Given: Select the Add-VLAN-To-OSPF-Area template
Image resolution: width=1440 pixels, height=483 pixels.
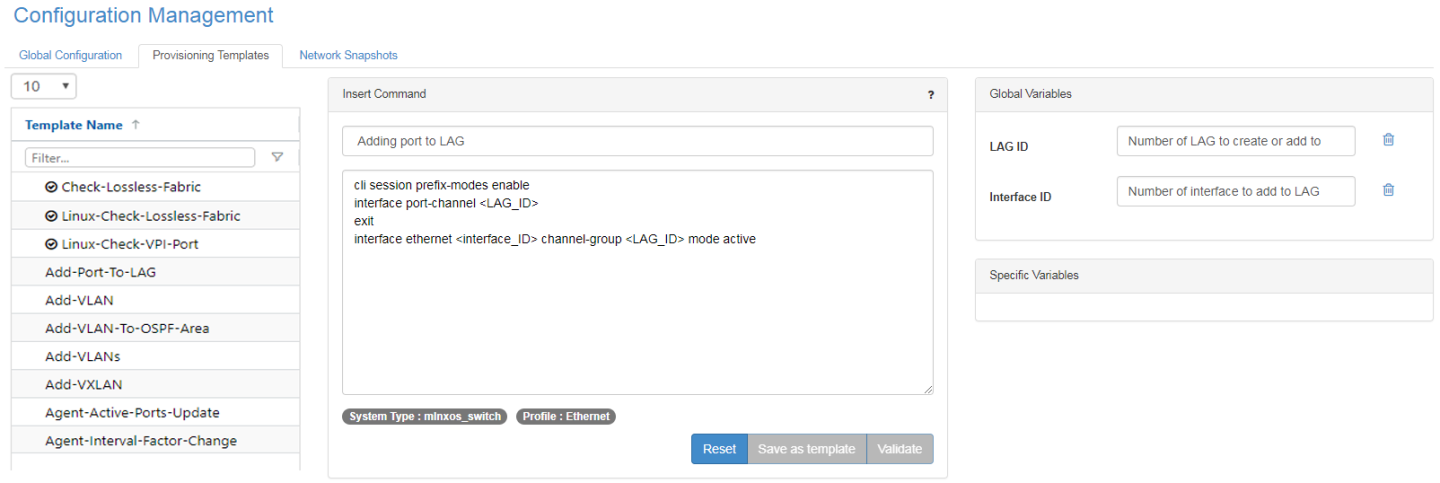Looking at the screenshot, I should coord(127,328).
